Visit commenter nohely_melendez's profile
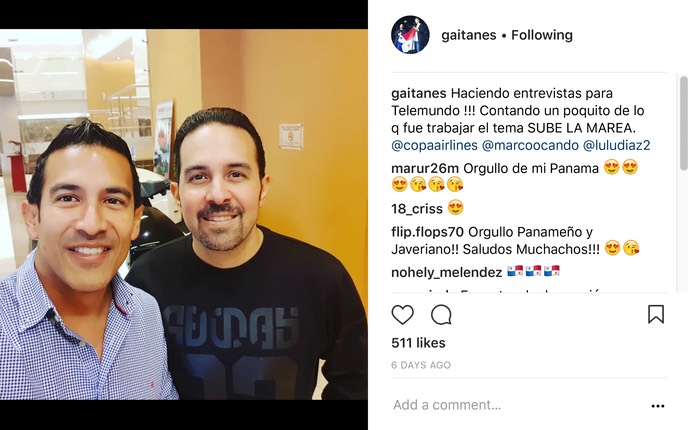The image size is (688, 430). click(447, 272)
